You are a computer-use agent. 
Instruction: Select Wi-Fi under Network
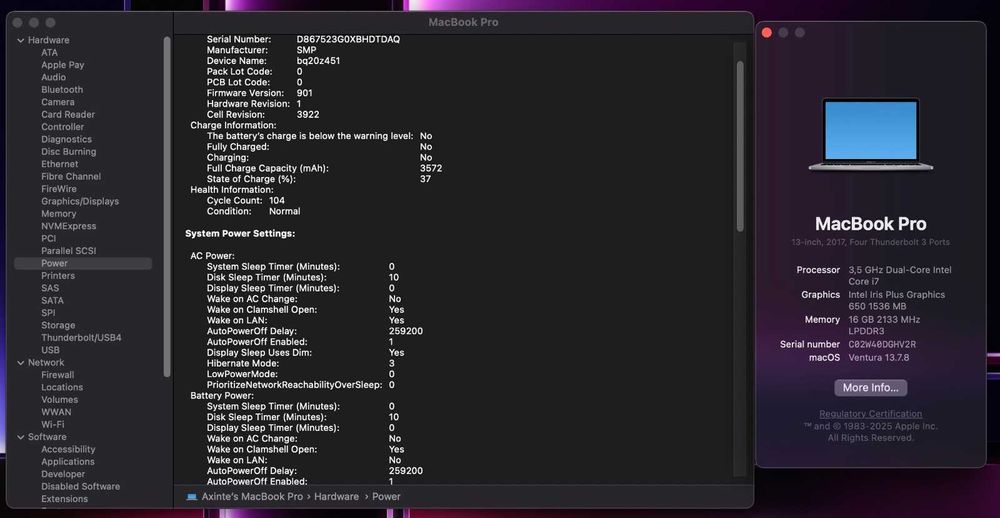[x=52, y=425]
